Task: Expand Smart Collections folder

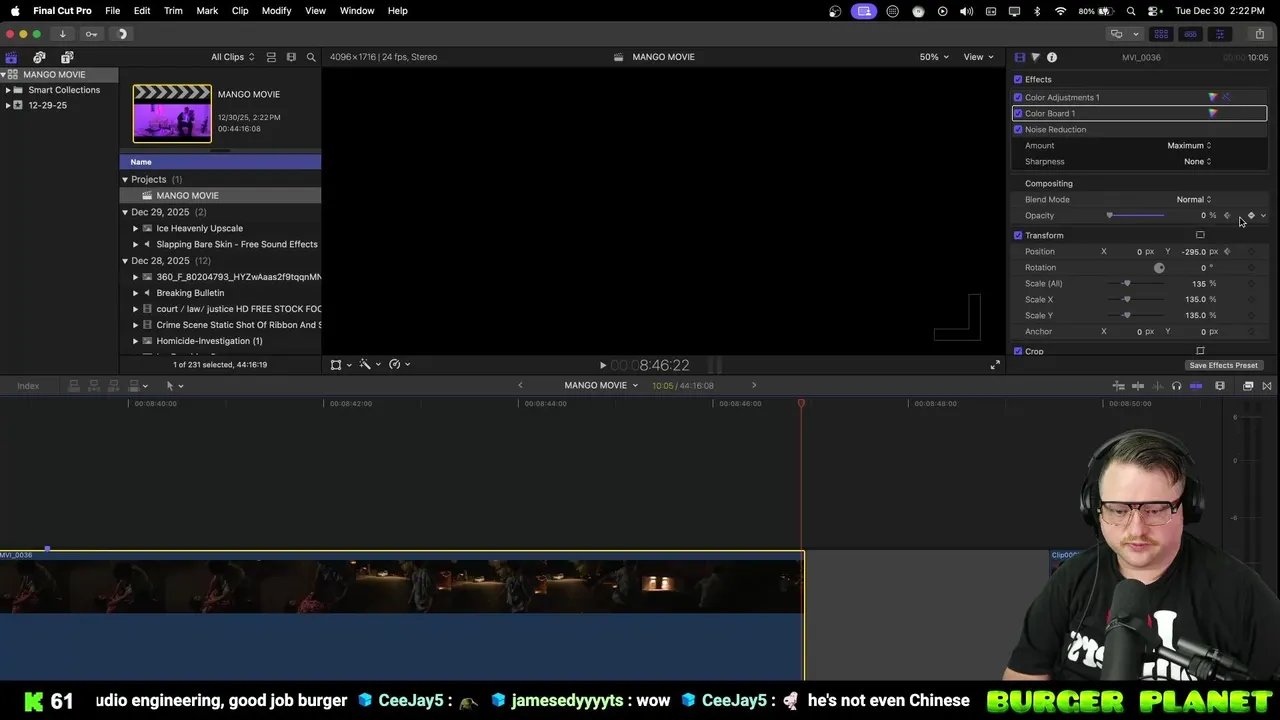Action: coord(8,90)
